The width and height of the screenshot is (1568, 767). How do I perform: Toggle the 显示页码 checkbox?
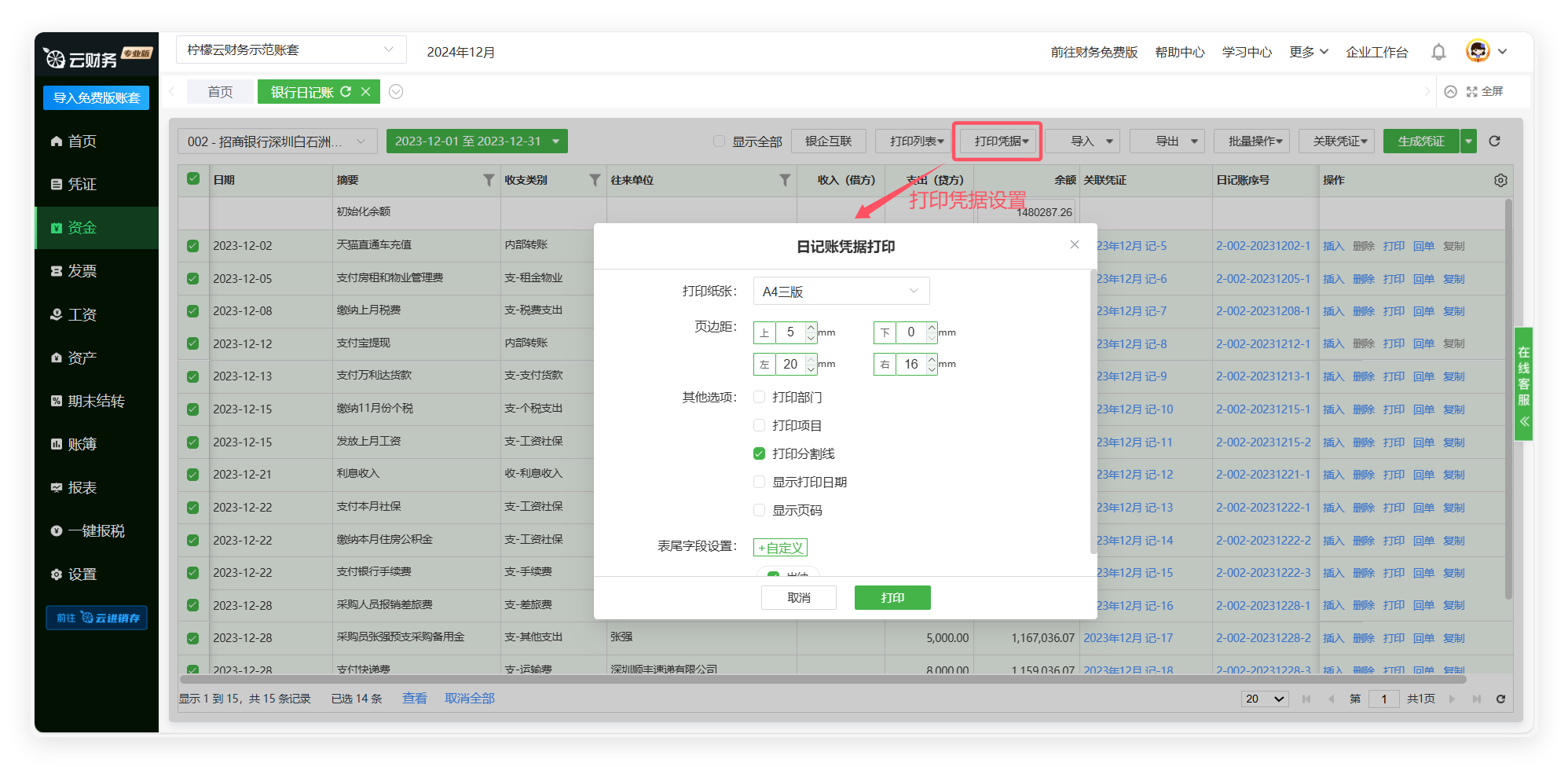760,511
